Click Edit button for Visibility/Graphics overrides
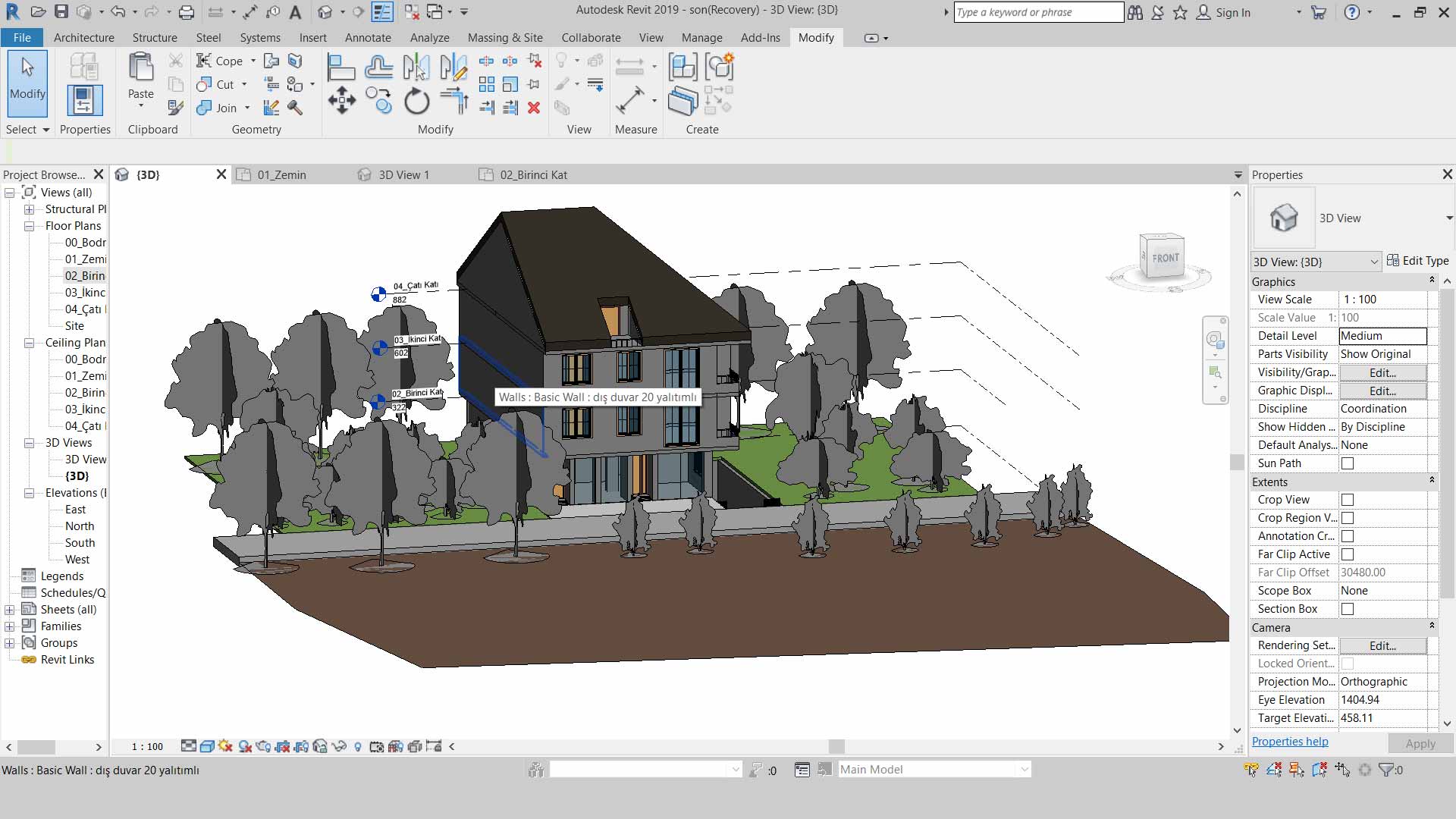This screenshot has height=819, width=1456. 1382,372
